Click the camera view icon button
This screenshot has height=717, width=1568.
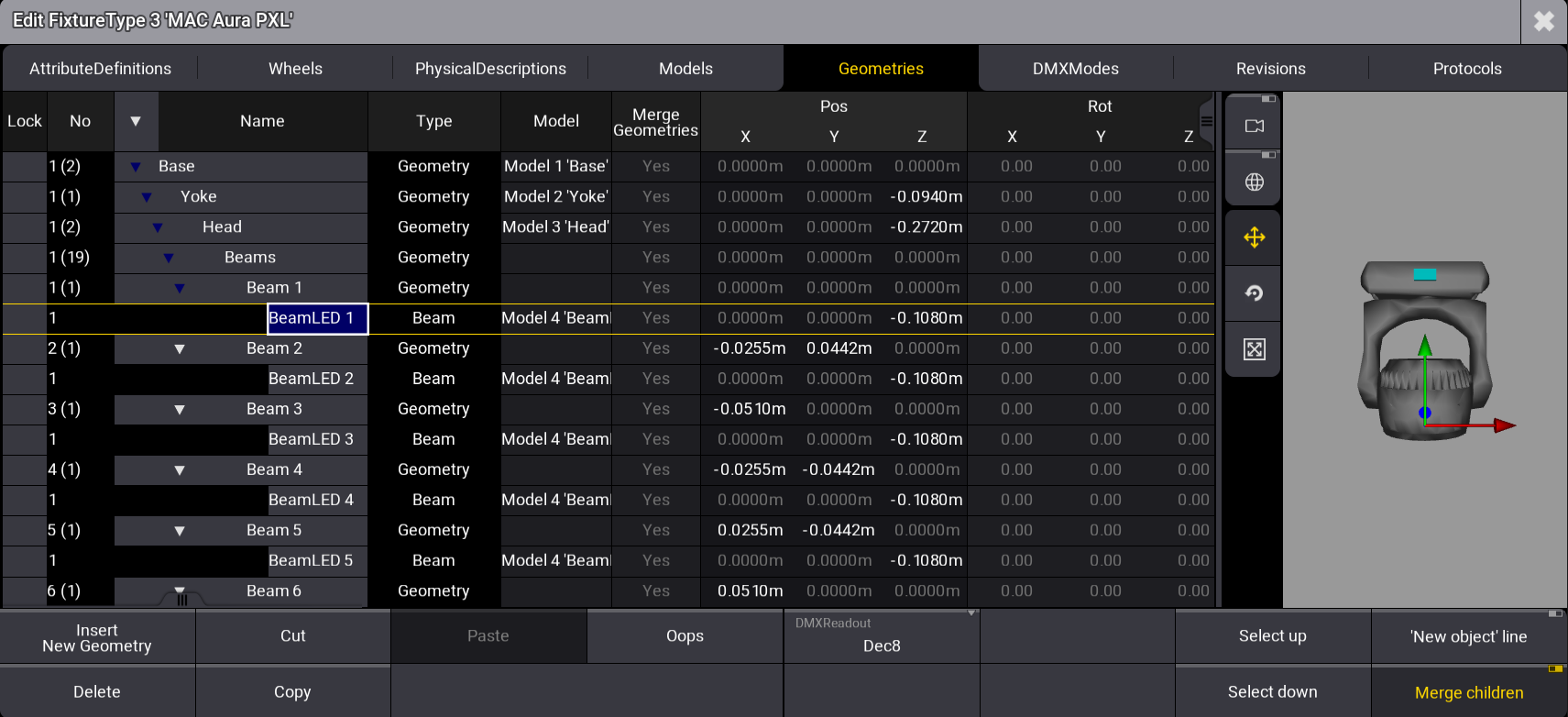click(x=1254, y=126)
